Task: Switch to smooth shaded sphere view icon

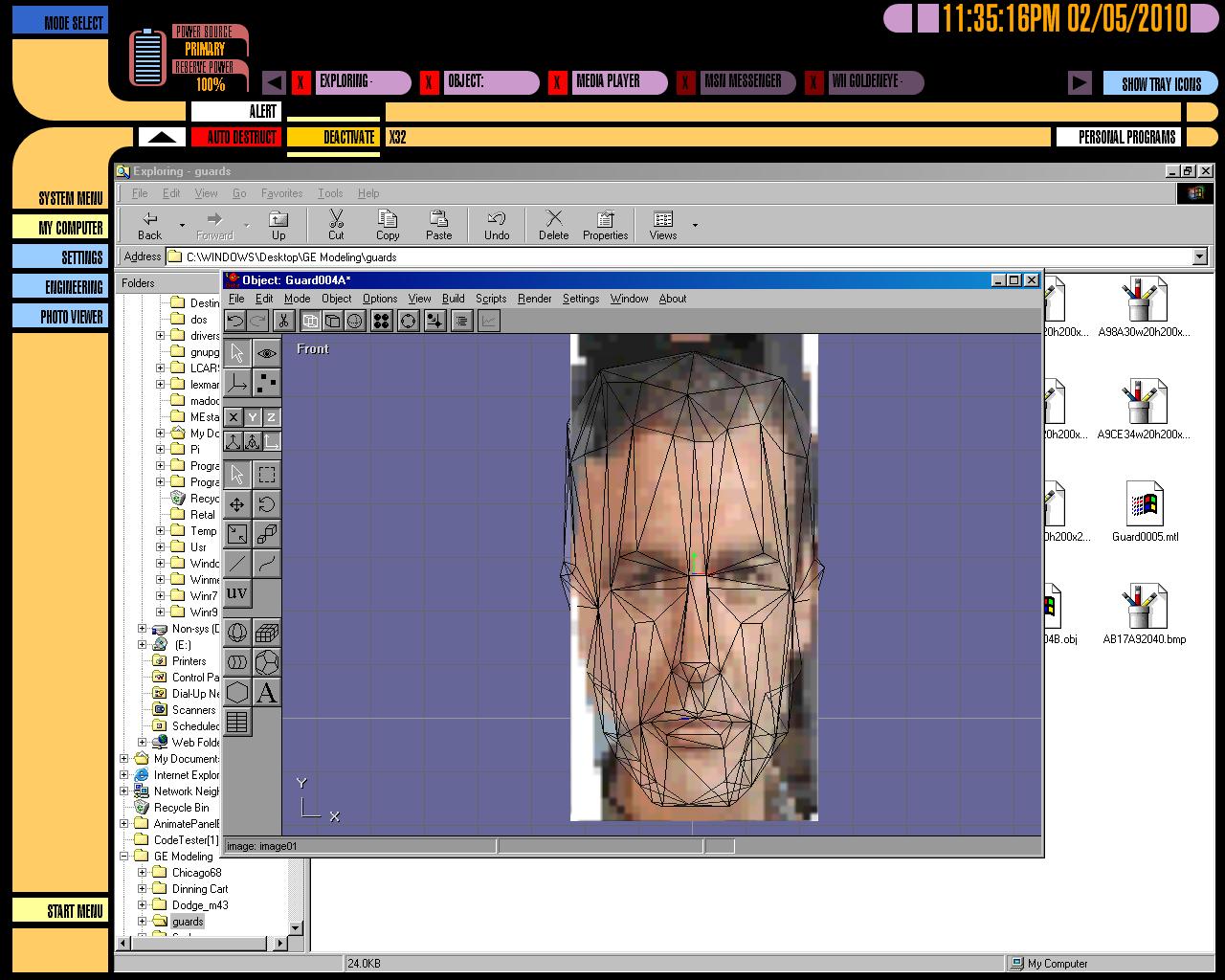Action: (354, 321)
